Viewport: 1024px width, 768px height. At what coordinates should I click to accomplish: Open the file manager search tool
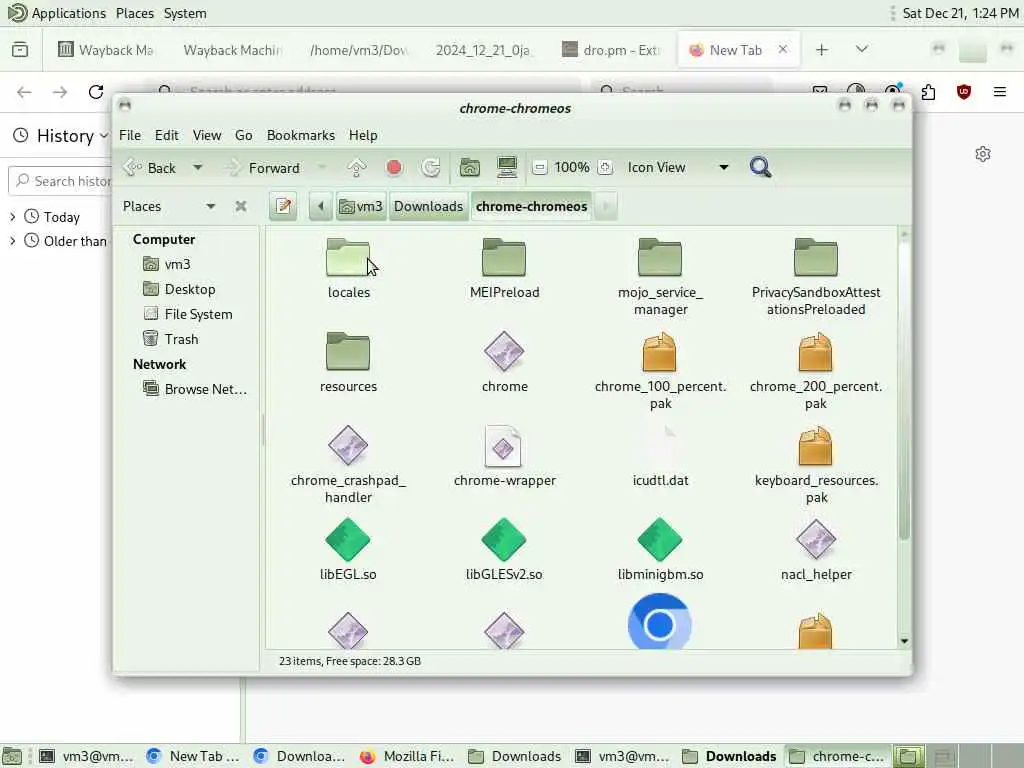[760, 168]
